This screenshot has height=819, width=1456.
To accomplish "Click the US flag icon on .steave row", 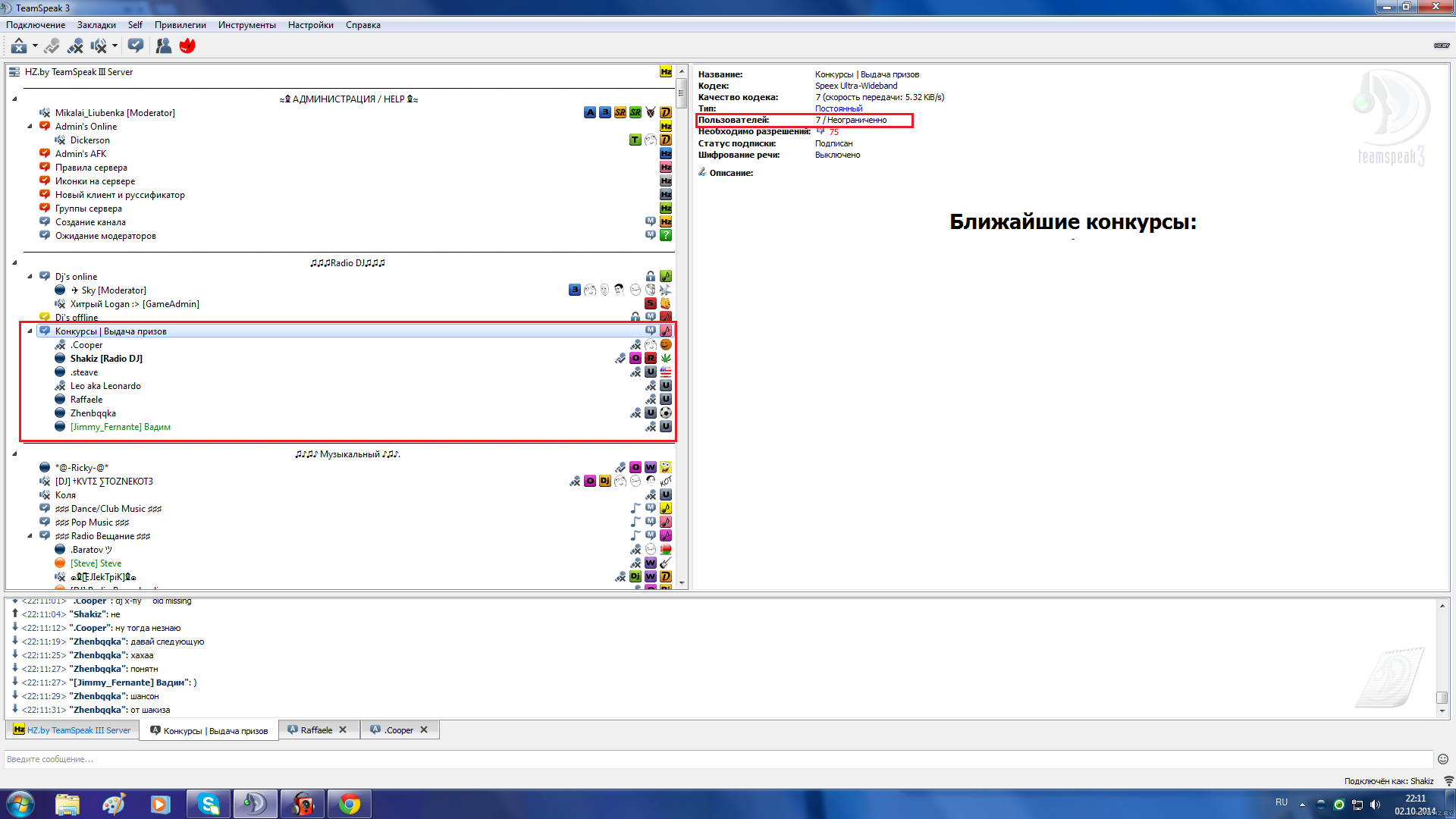I will point(666,372).
